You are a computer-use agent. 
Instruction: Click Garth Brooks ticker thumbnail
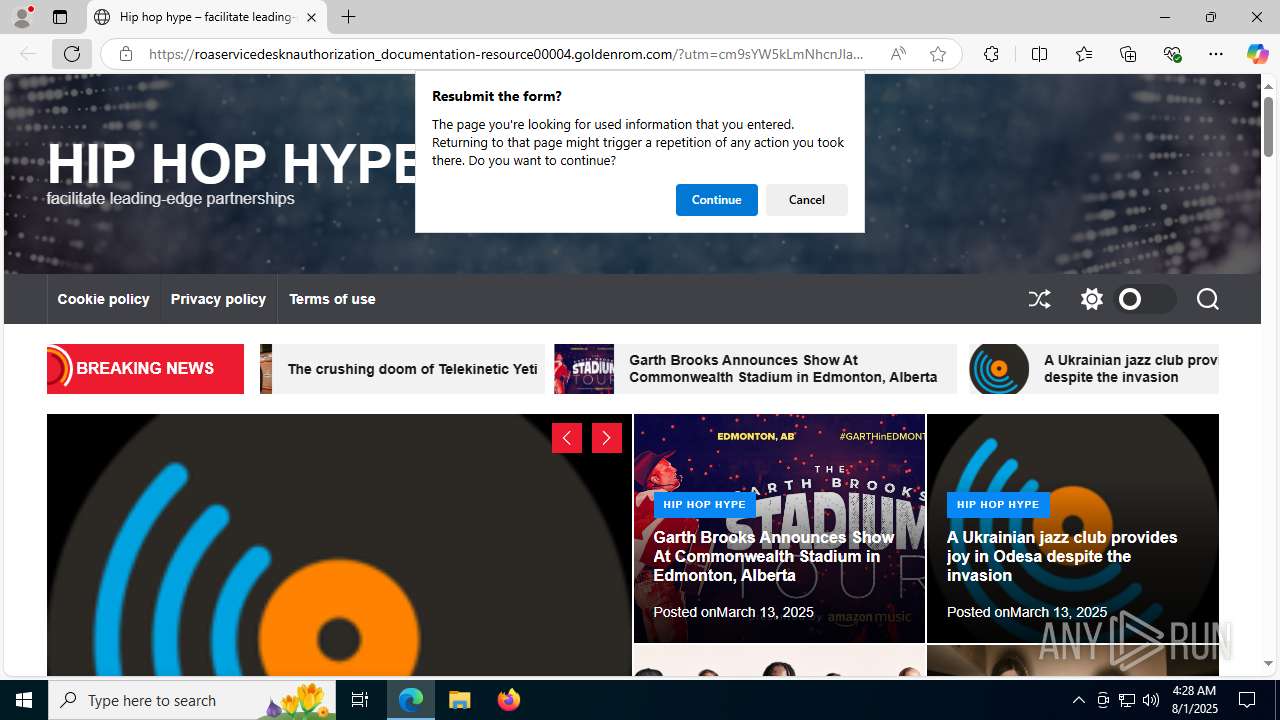click(584, 369)
